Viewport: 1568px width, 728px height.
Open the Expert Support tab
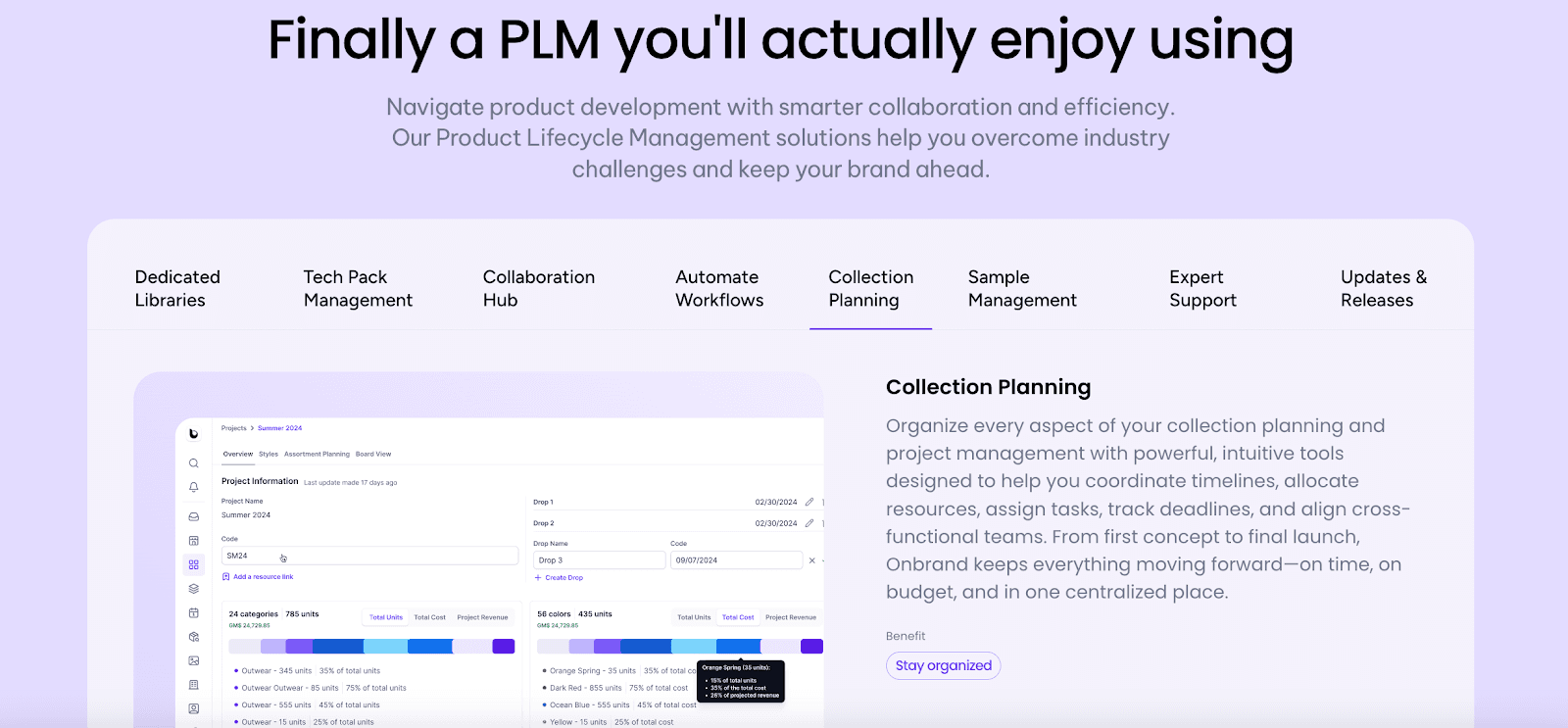coord(1202,289)
